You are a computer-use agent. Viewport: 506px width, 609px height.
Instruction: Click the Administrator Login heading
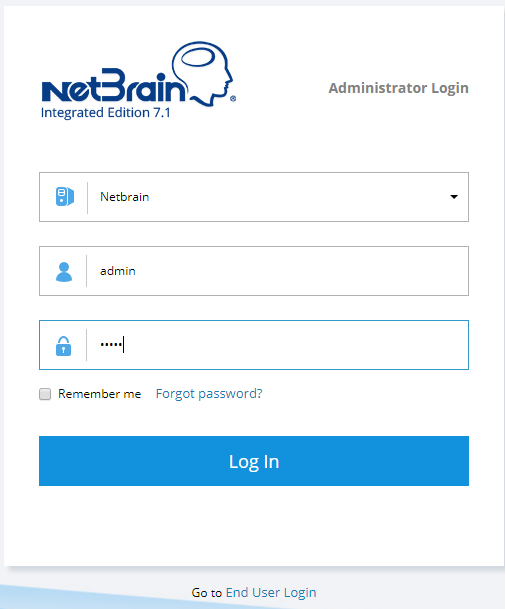click(x=398, y=88)
